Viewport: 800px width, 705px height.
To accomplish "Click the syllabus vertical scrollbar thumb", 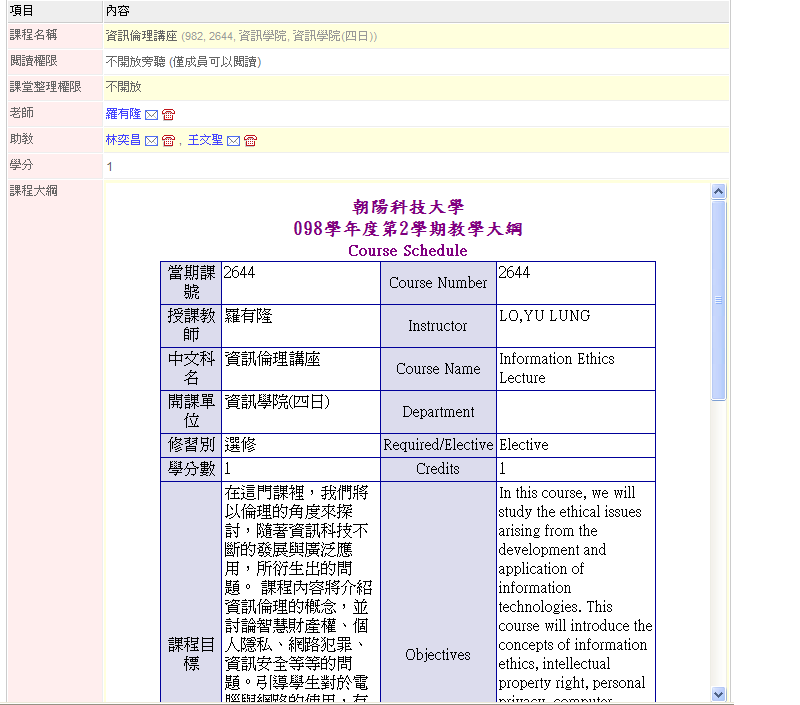I will (x=718, y=300).
